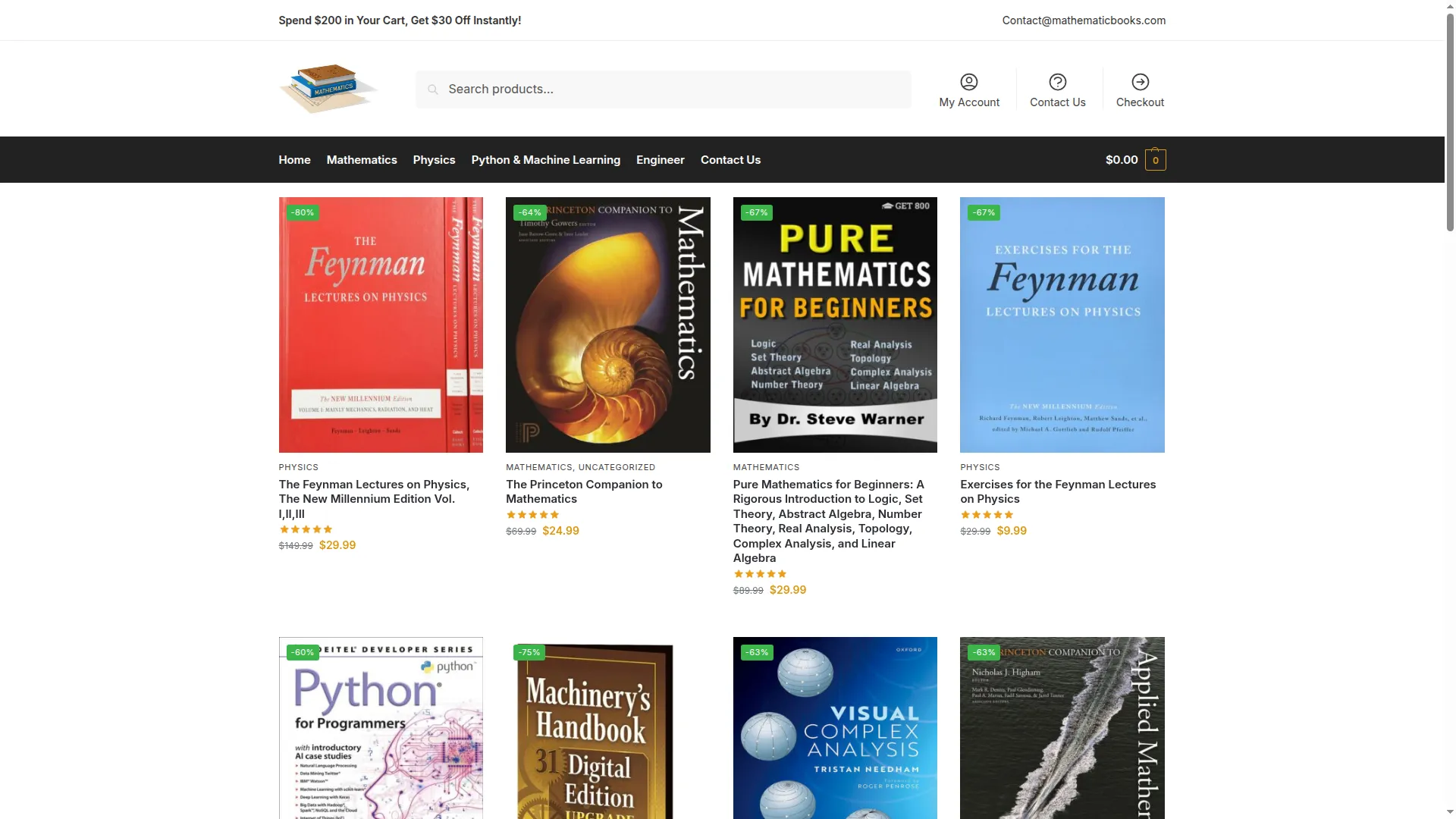
Task: Click the $200 cart promotion banner text
Action: point(400,20)
